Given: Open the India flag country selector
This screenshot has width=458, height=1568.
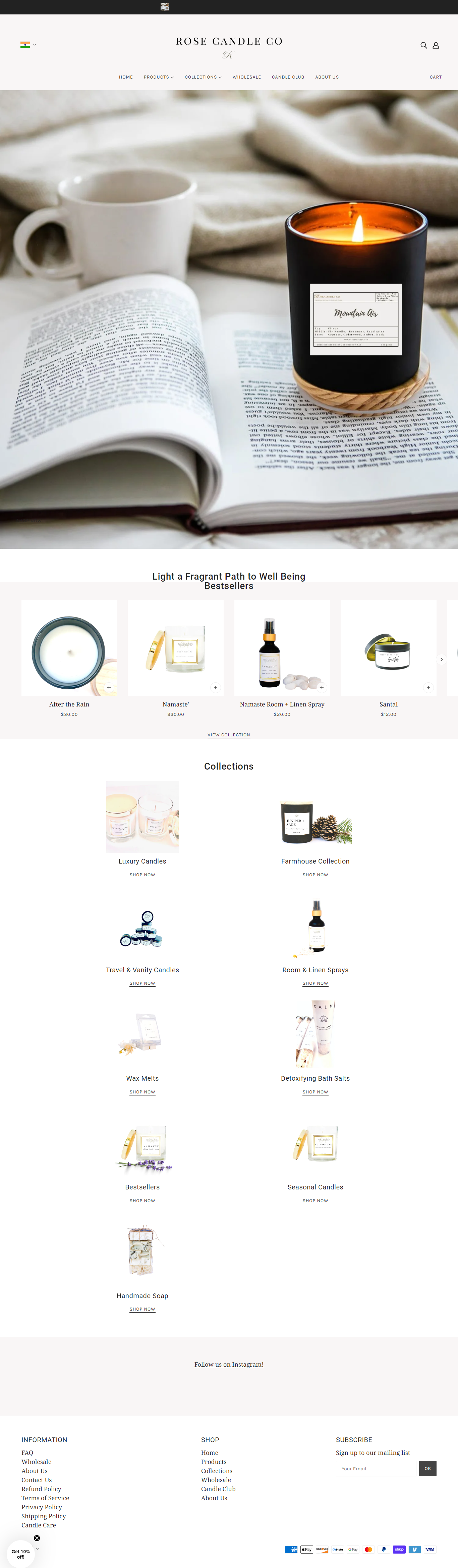Looking at the screenshot, I should [28, 44].
